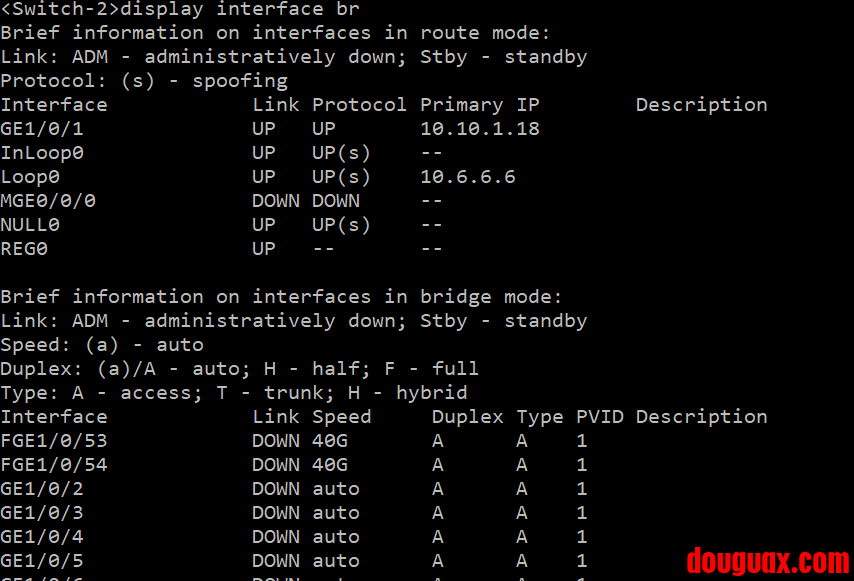The height and width of the screenshot is (581, 854).
Task: Select the FGE1/0/54 interface entry
Action: [54, 465]
